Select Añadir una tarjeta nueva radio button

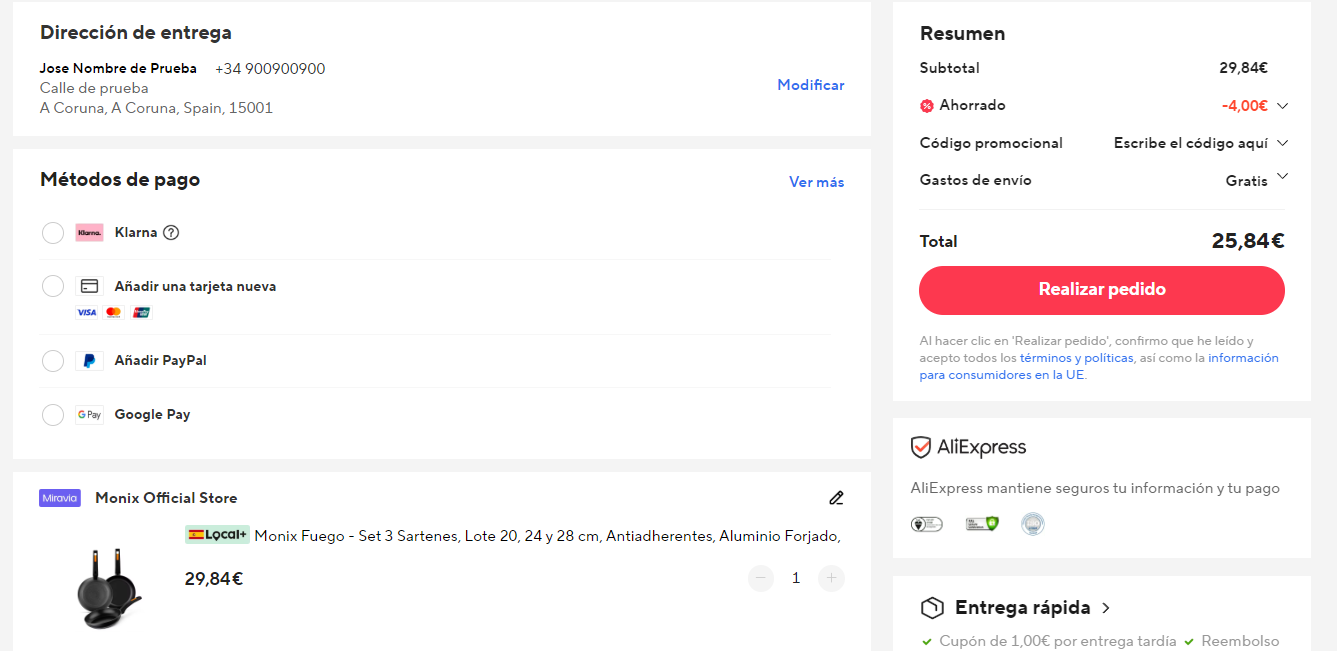[53, 286]
